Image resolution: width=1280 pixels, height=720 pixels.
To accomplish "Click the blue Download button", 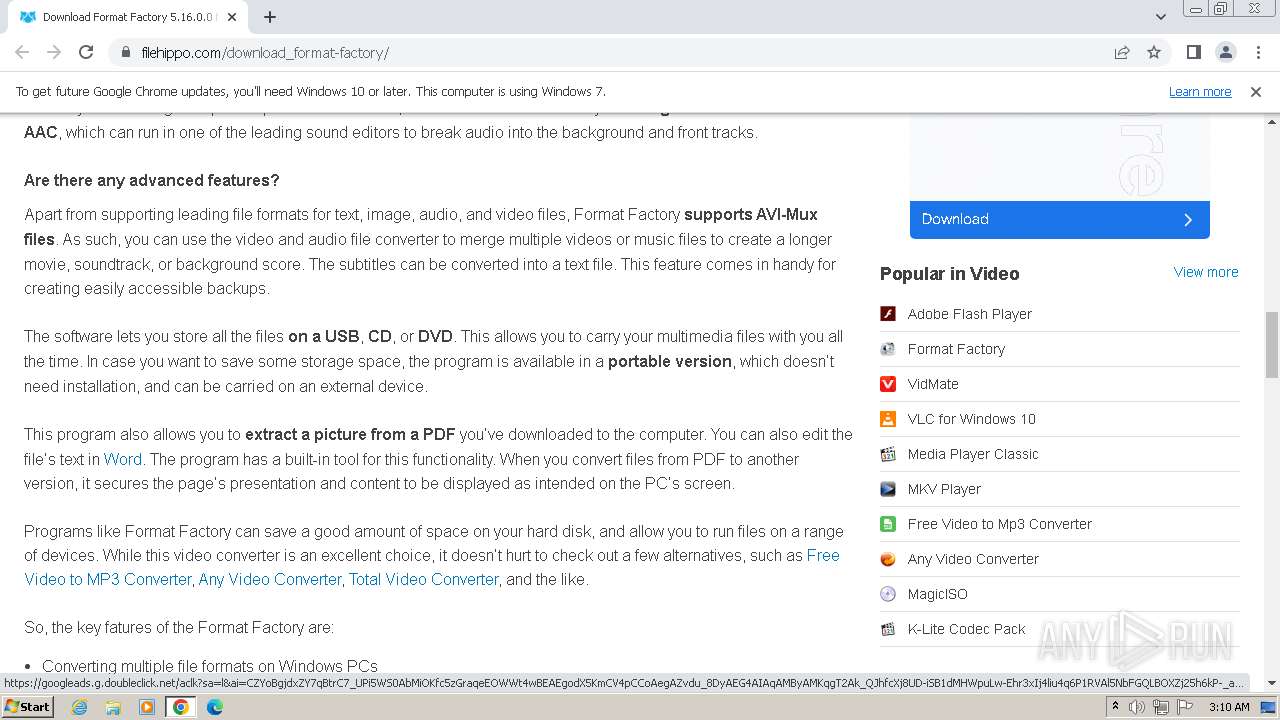I will [x=1060, y=219].
